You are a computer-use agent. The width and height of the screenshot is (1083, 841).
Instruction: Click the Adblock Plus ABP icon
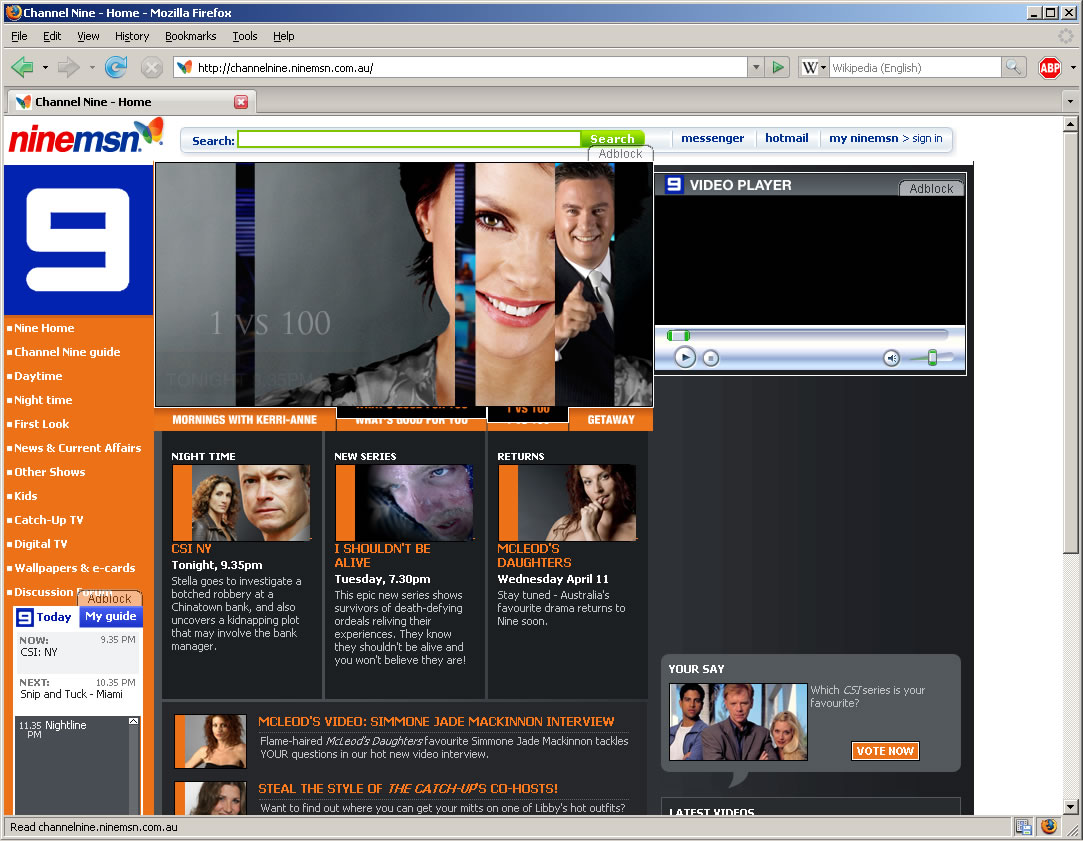(x=1049, y=67)
